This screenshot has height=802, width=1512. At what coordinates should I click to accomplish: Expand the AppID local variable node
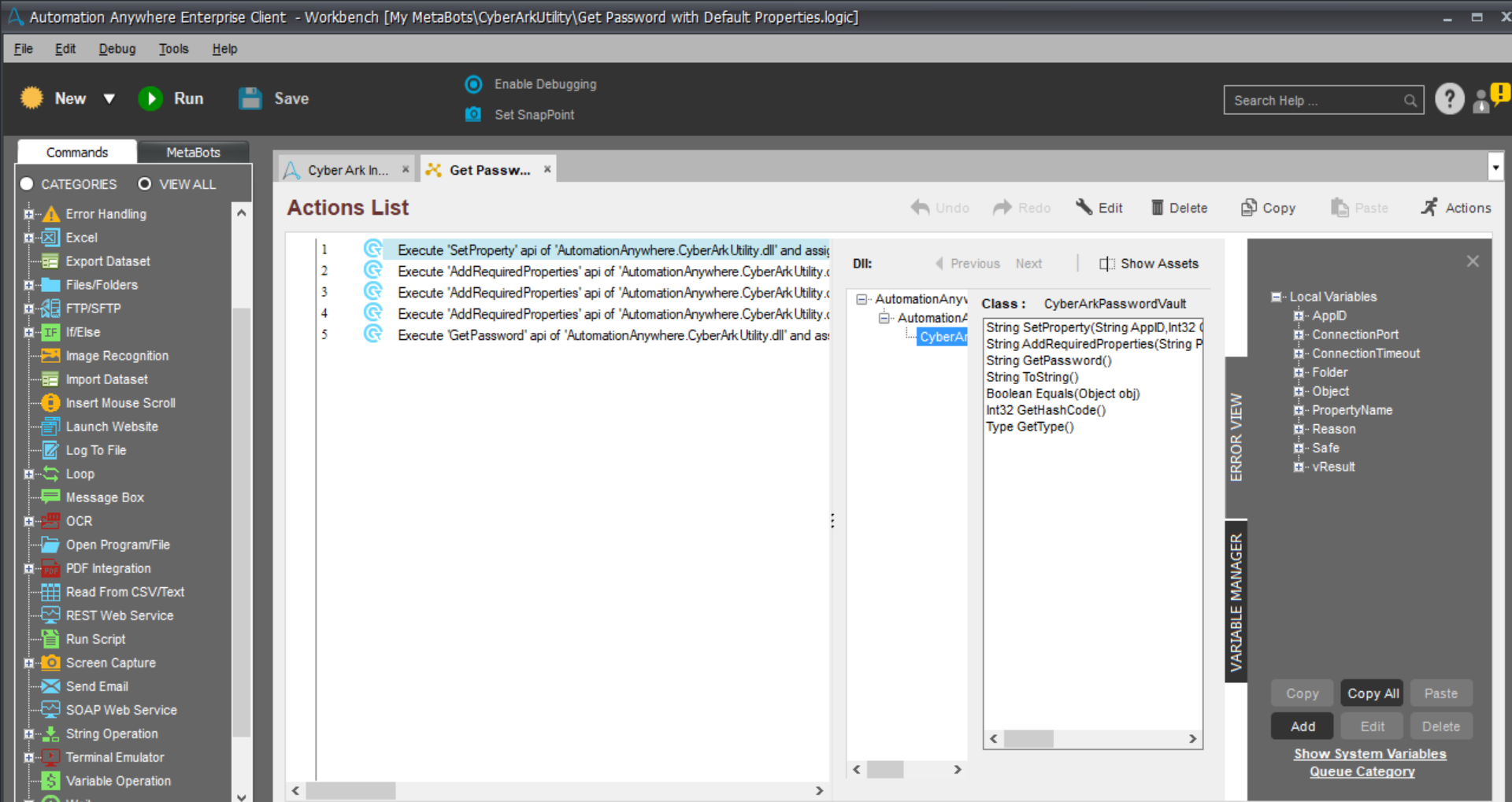[1299, 316]
